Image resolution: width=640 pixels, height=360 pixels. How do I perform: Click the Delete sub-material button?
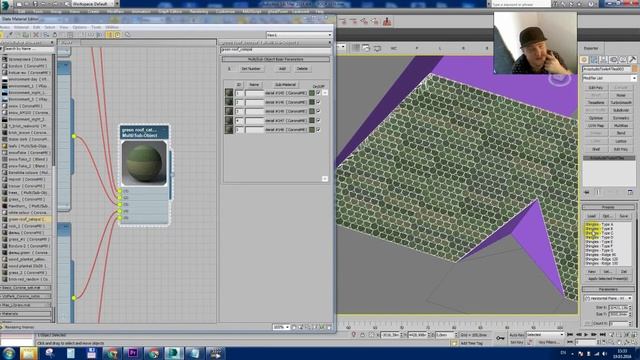pos(302,69)
